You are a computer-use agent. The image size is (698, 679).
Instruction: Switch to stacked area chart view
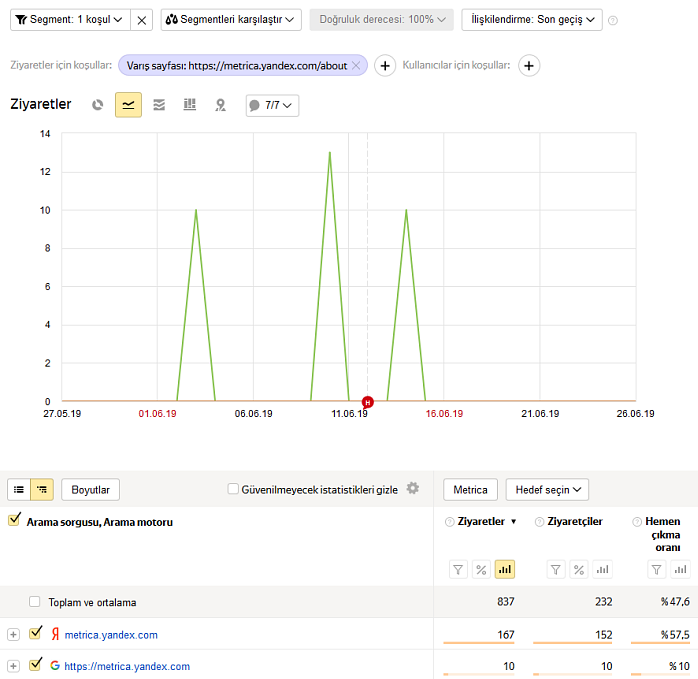coord(159,105)
